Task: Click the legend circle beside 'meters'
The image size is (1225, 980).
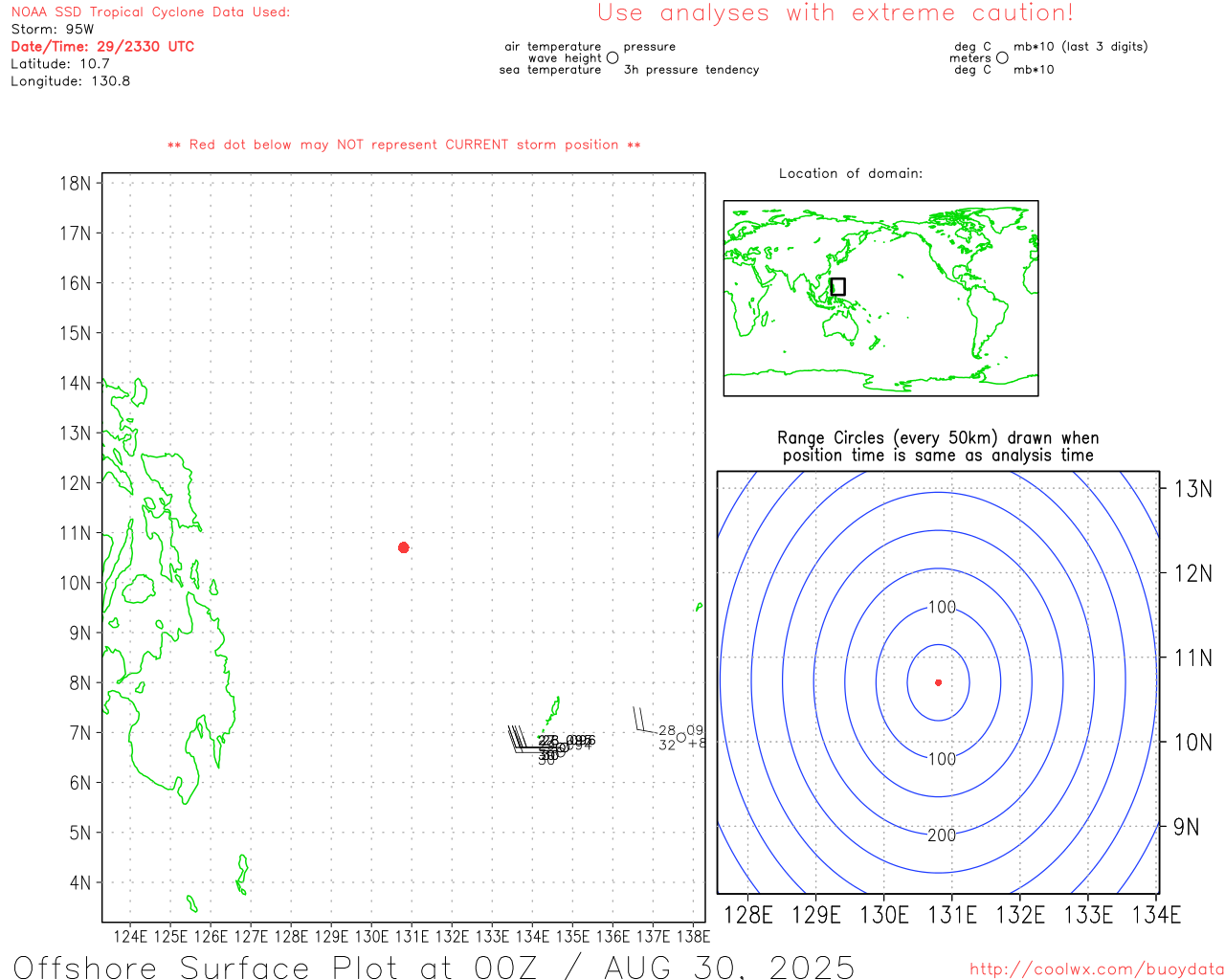Action: click(x=1002, y=58)
